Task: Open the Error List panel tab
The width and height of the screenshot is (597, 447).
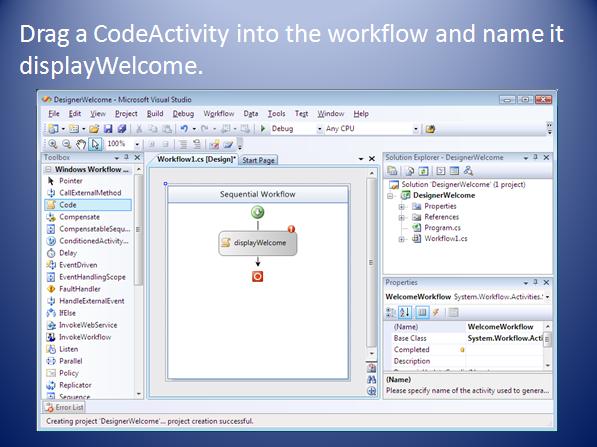Action: tap(64, 407)
